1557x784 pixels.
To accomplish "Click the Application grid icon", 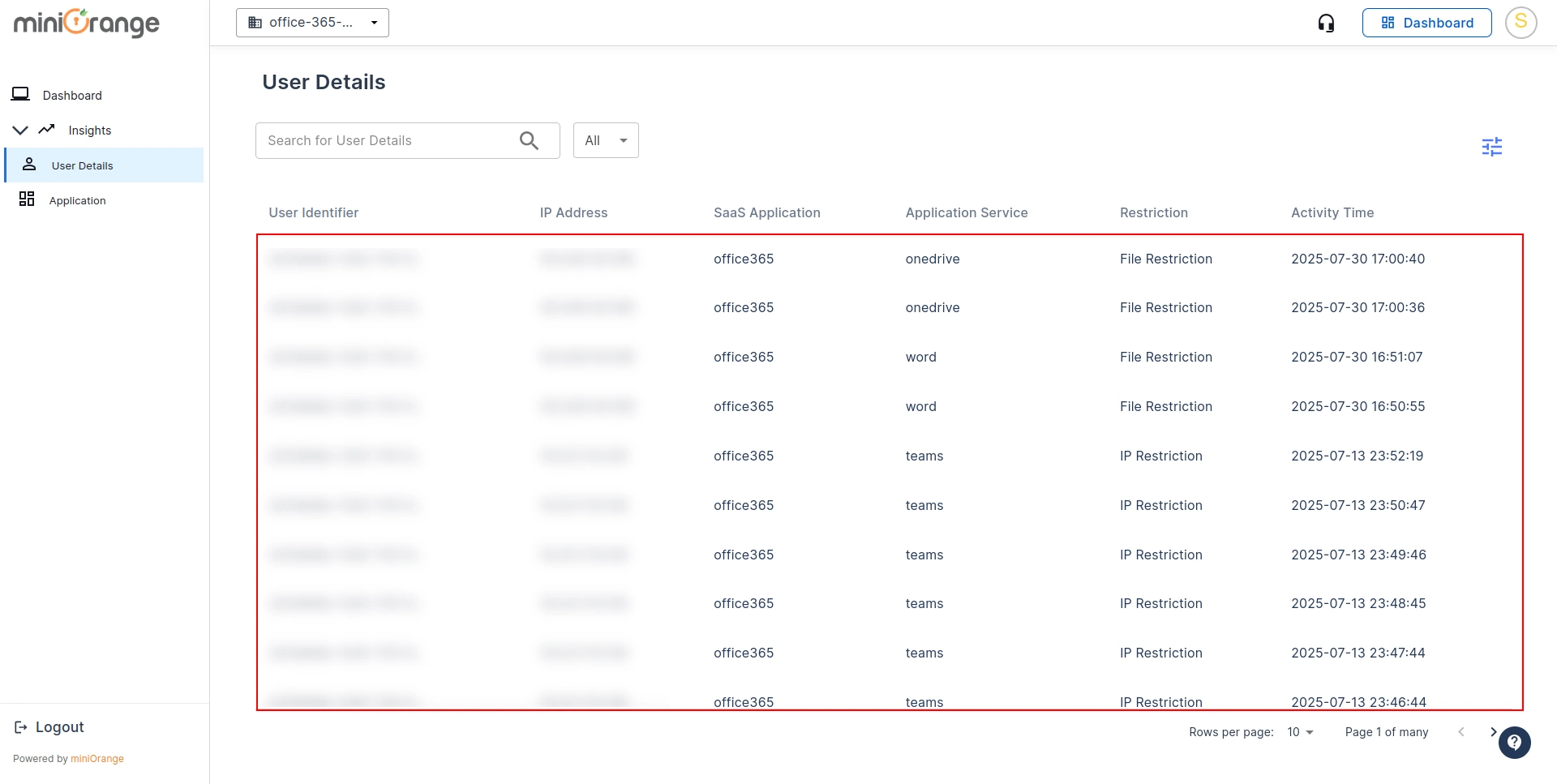I will pyautogui.click(x=27, y=199).
